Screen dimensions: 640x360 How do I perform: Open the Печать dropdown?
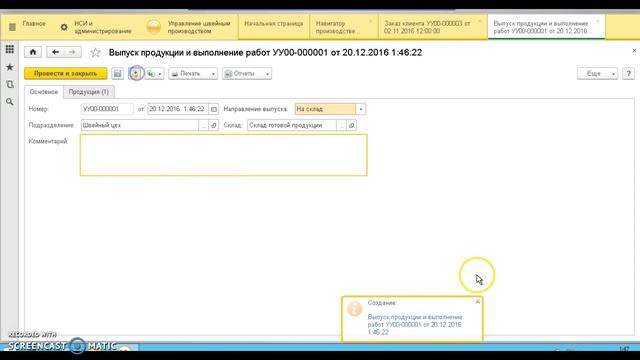193,73
